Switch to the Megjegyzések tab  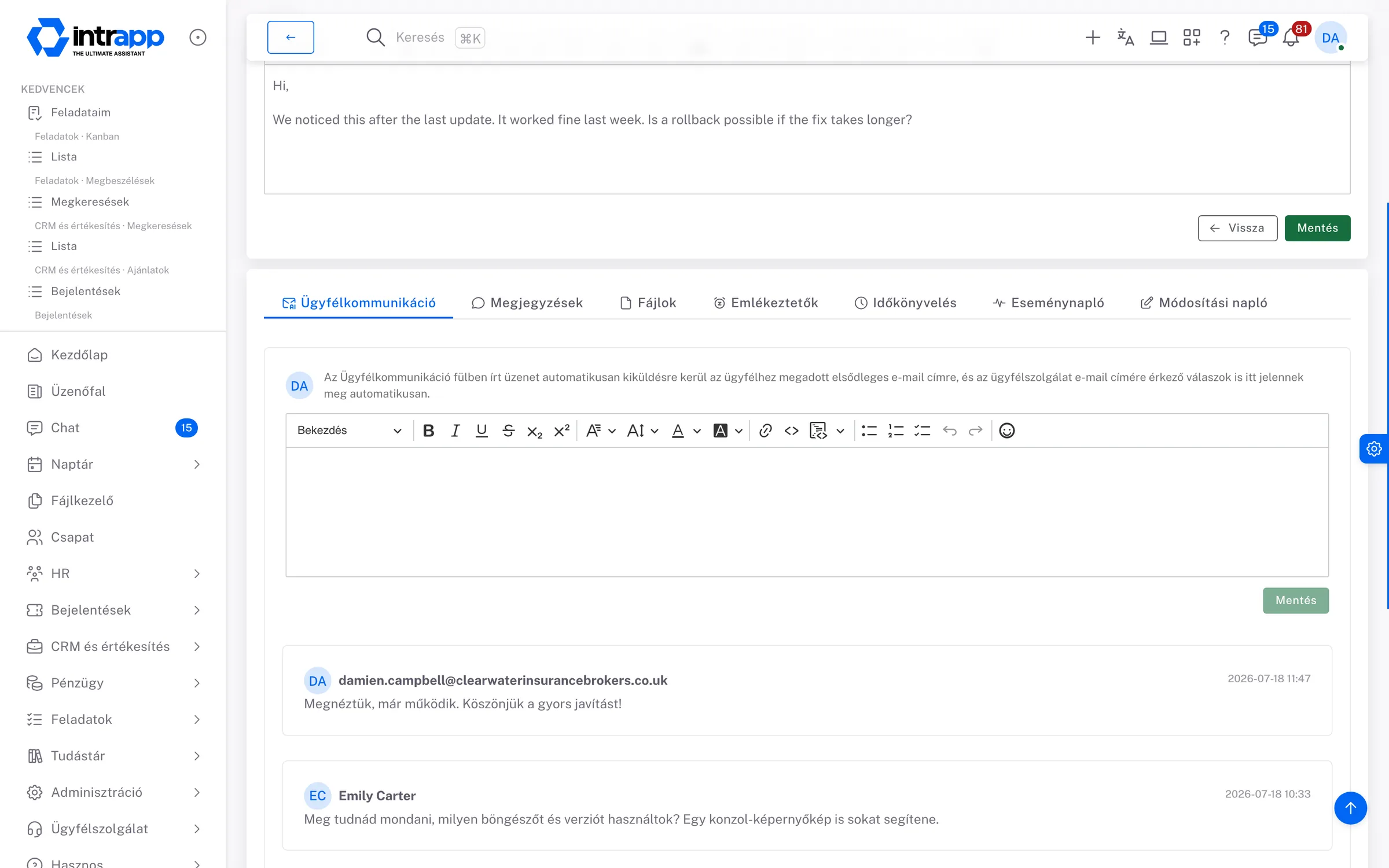(x=527, y=303)
